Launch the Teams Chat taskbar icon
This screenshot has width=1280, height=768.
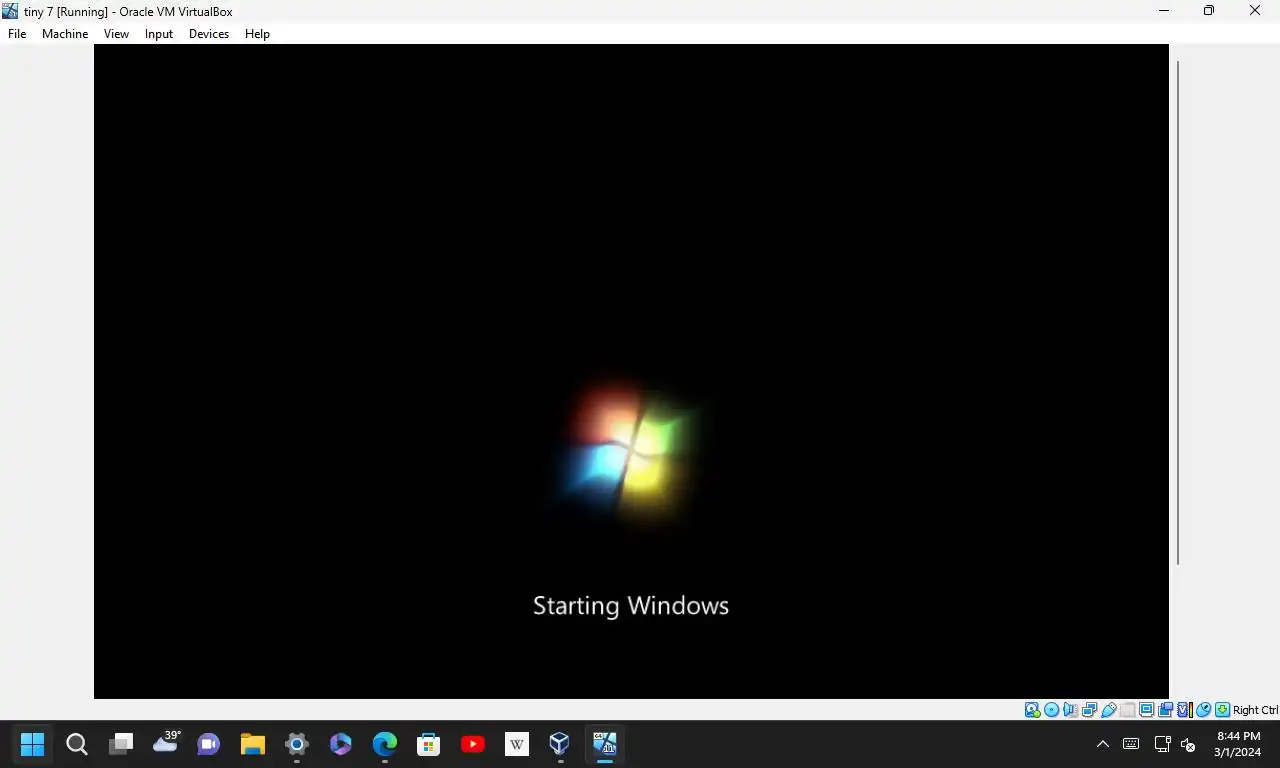[209, 744]
